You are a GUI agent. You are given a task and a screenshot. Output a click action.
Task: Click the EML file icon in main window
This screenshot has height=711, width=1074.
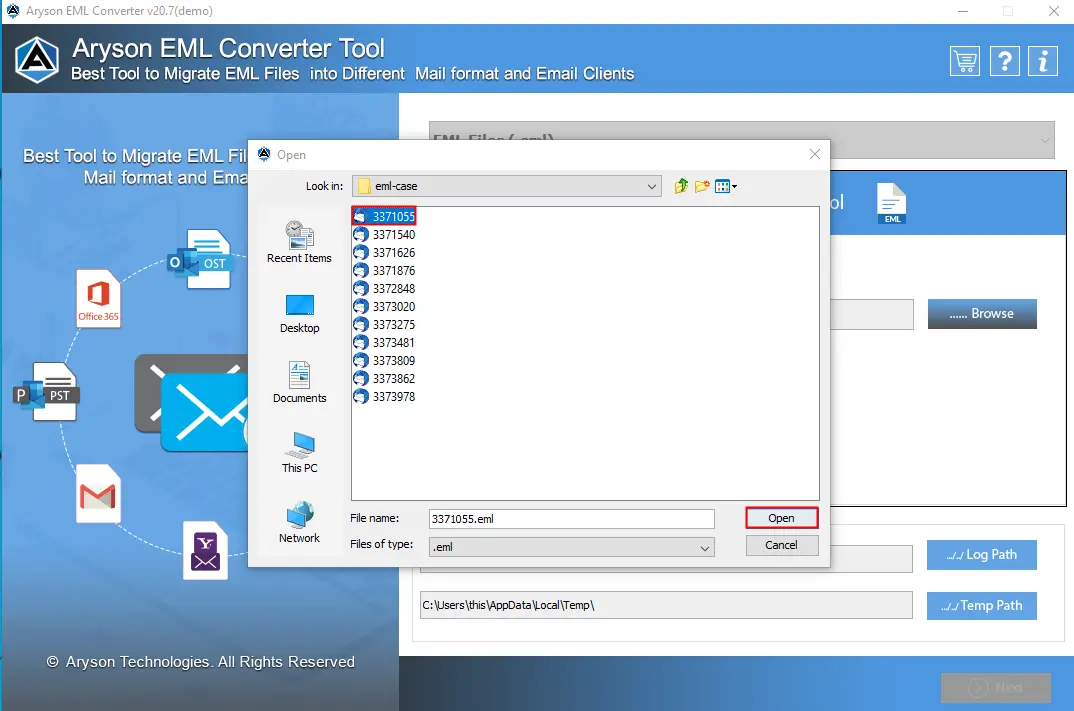tap(892, 203)
